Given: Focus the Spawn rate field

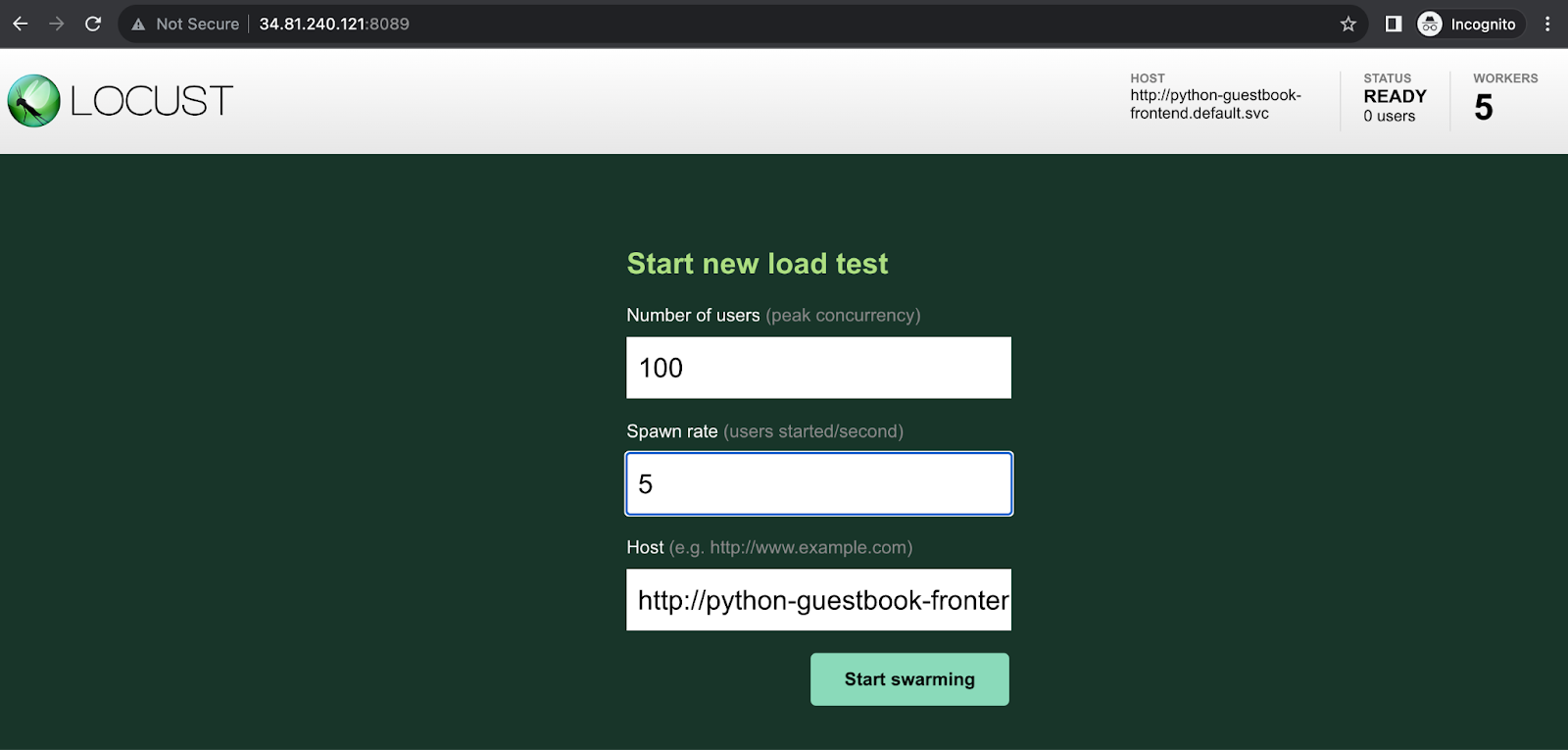Looking at the screenshot, I should point(818,483).
